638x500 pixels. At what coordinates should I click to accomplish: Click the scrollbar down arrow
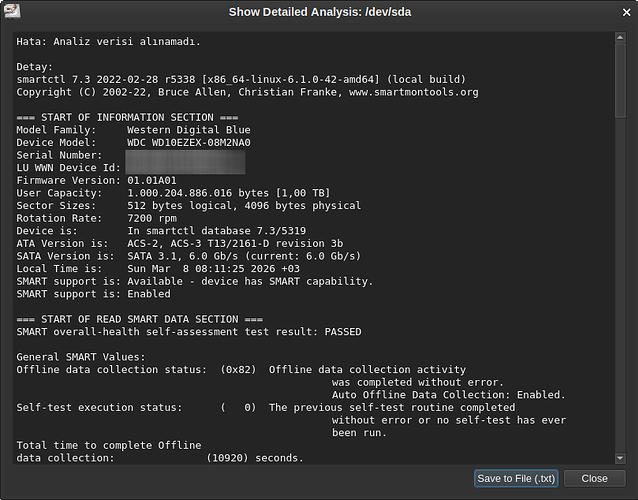(620, 457)
